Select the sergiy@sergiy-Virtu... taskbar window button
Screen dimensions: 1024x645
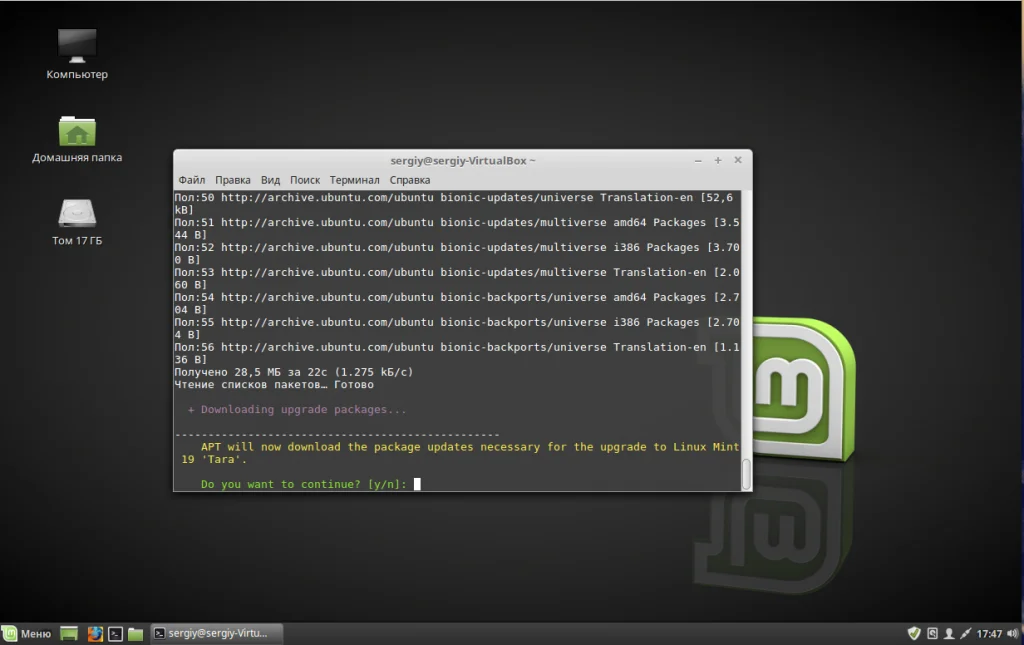tap(217, 633)
